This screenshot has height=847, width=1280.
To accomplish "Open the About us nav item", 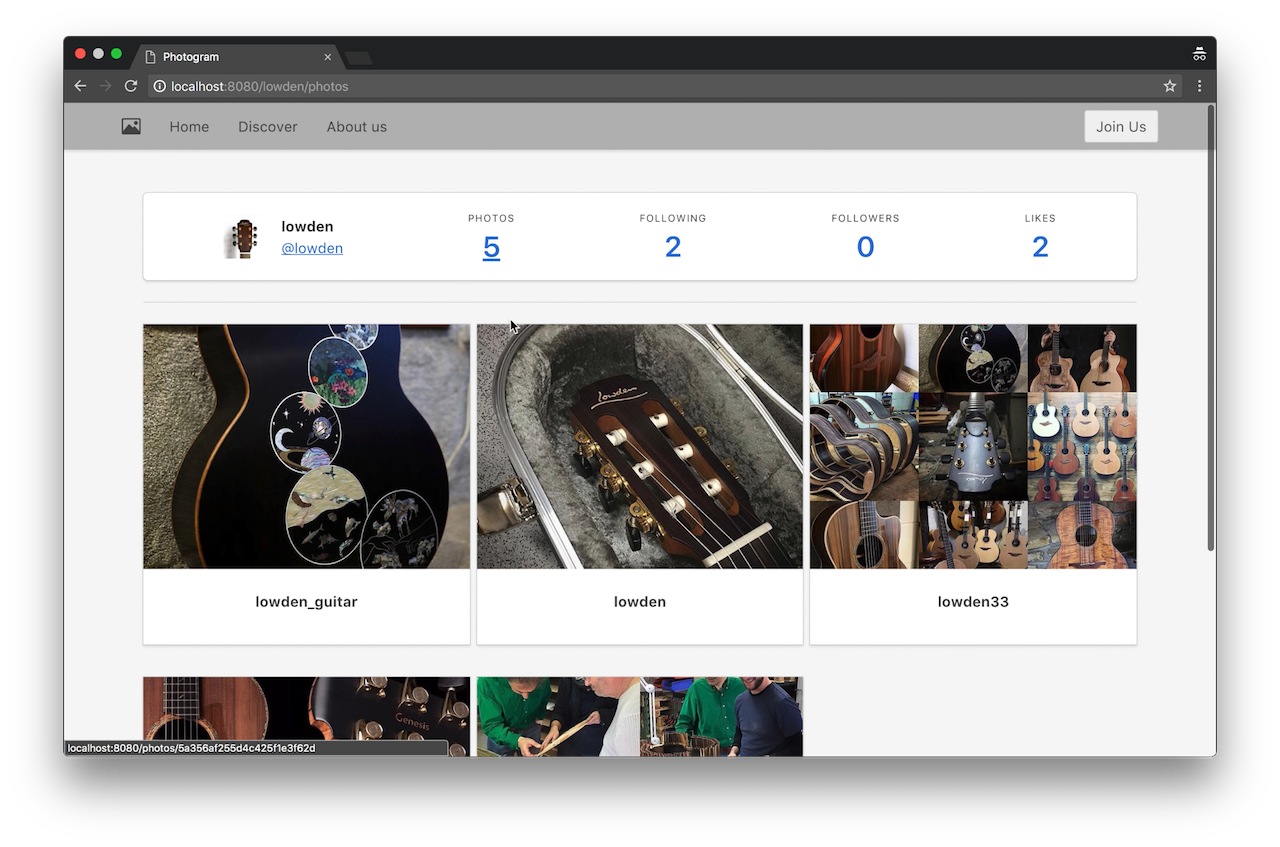I will click(357, 127).
